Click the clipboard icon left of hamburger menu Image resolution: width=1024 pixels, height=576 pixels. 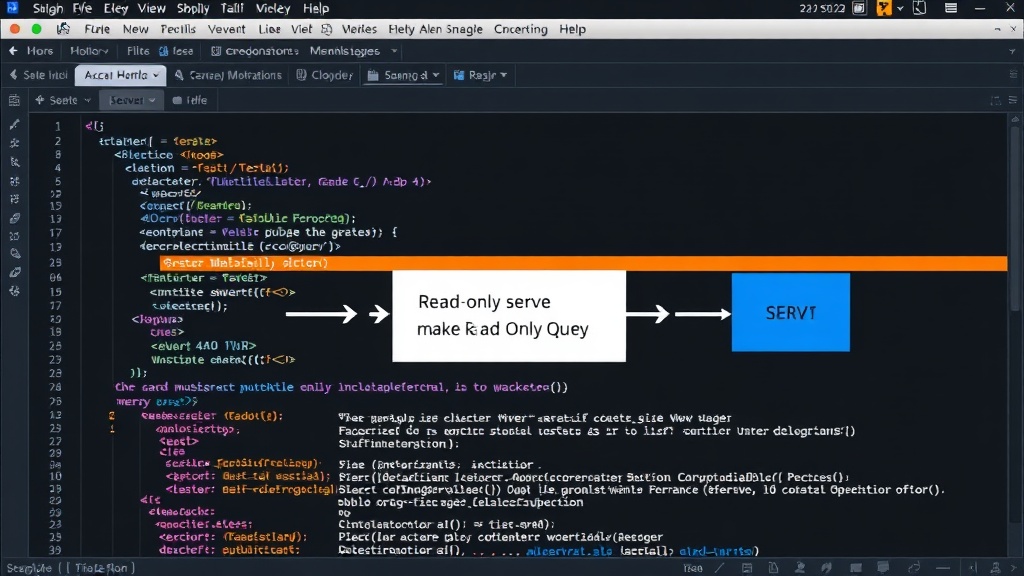(x=920, y=8)
